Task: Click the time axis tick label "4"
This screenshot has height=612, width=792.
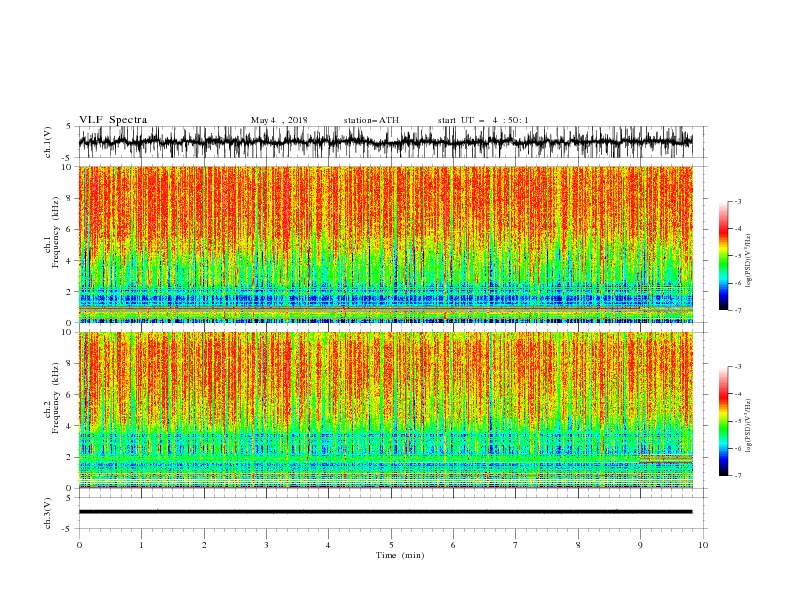Action: (328, 545)
